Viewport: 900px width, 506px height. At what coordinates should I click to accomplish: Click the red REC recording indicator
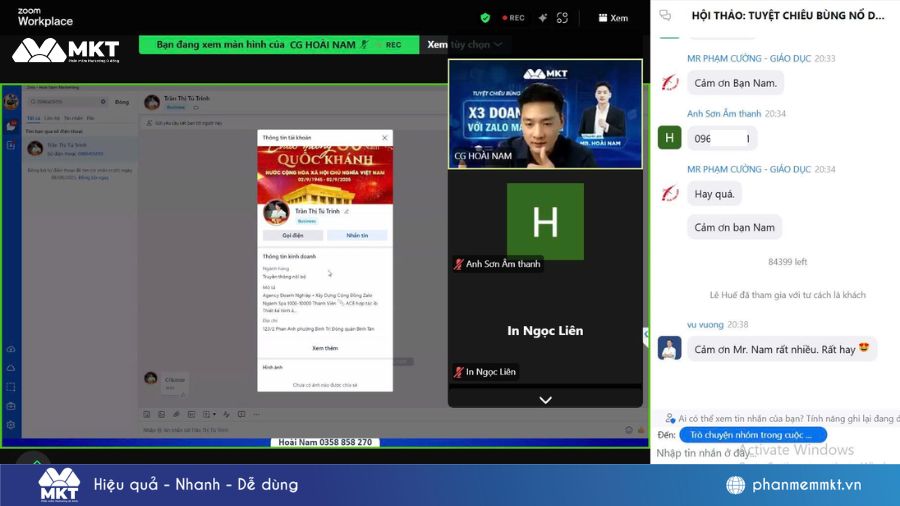coord(513,18)
